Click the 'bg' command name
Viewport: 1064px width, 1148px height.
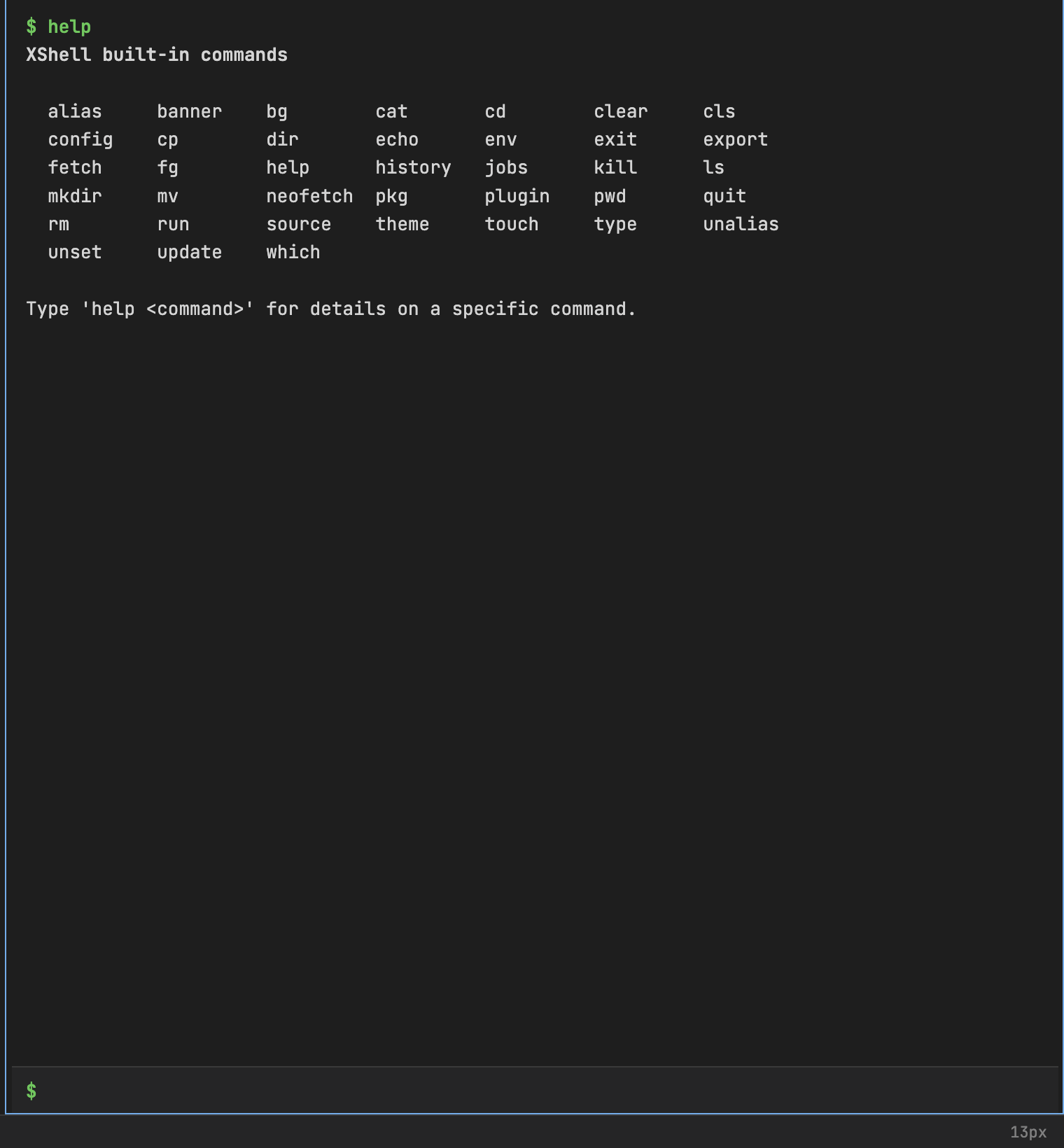[x=277, y=112]
